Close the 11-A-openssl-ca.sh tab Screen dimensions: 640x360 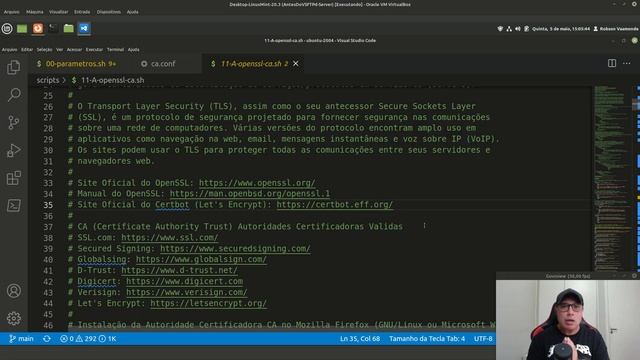click(296, 64)
